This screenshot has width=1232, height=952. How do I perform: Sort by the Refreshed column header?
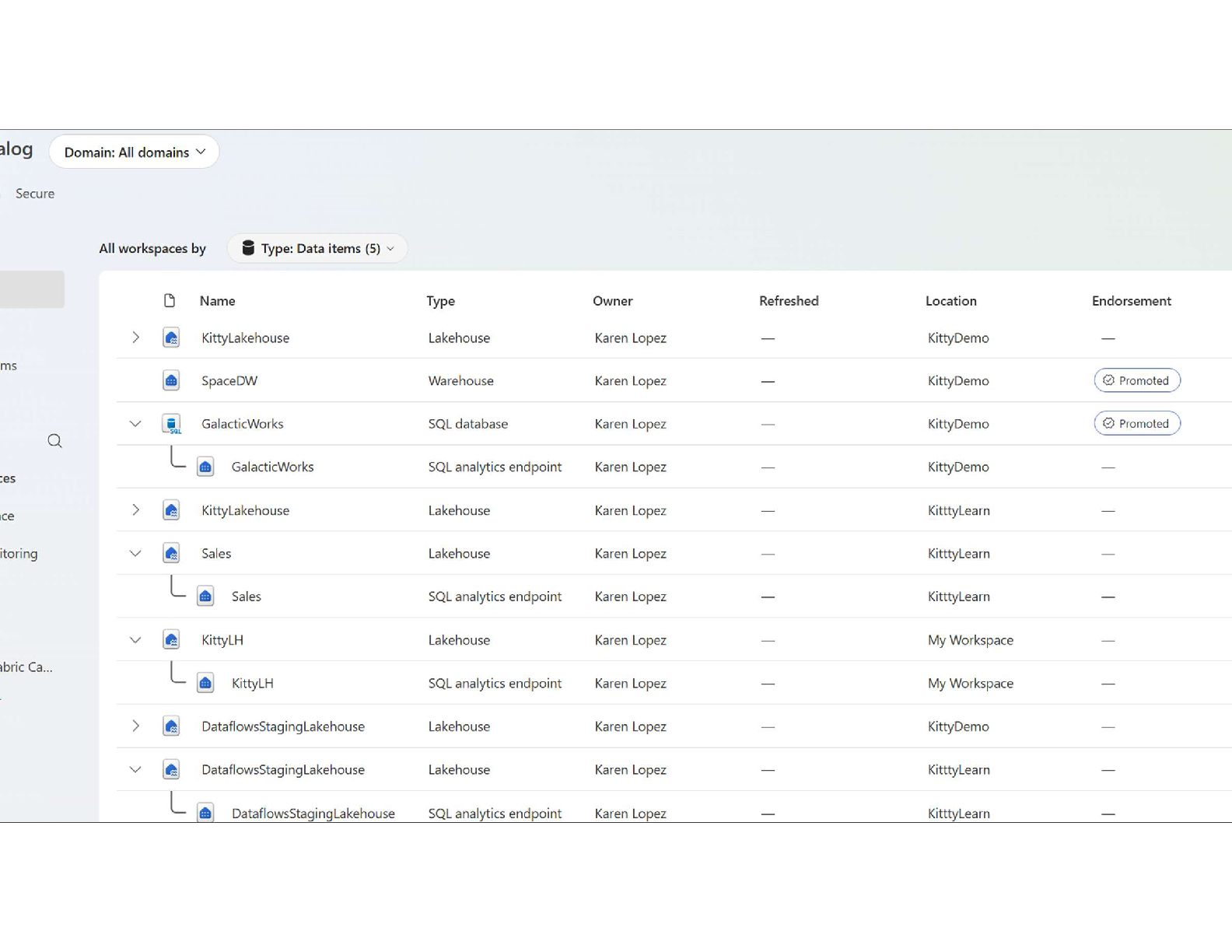[x=789, y=301]
